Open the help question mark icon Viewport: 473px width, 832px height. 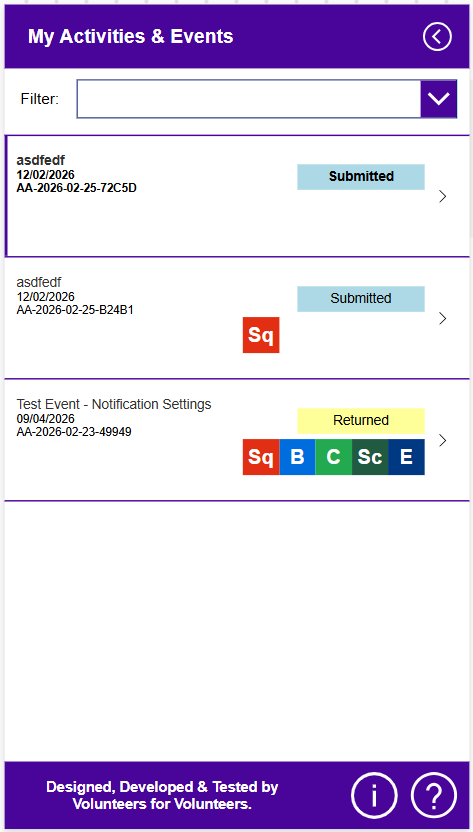coord(434,795)
